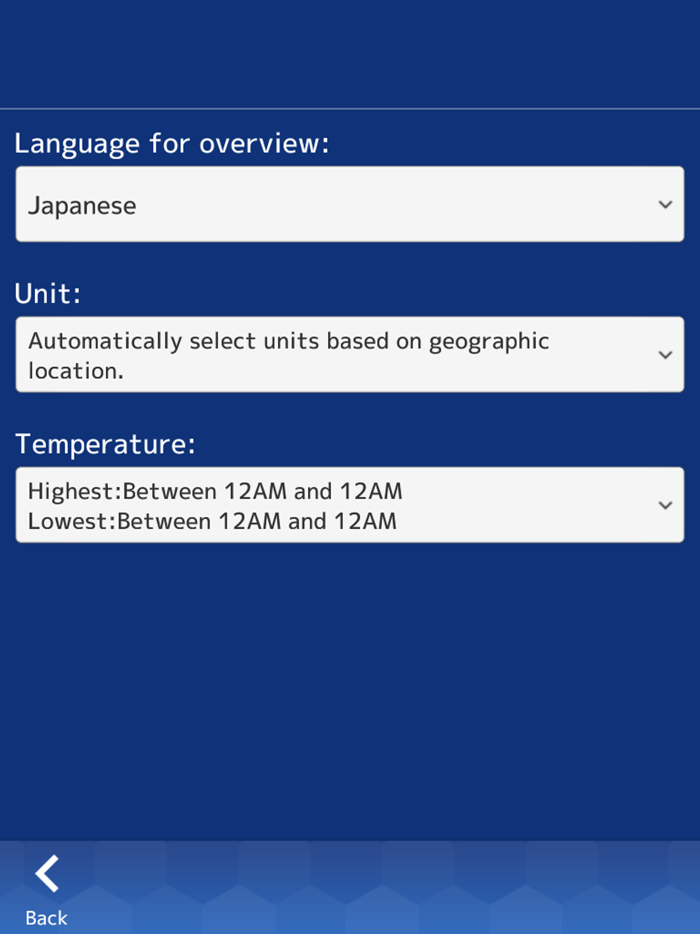
Task: Open the Language for overview dropdown
Action: point(349,204)
